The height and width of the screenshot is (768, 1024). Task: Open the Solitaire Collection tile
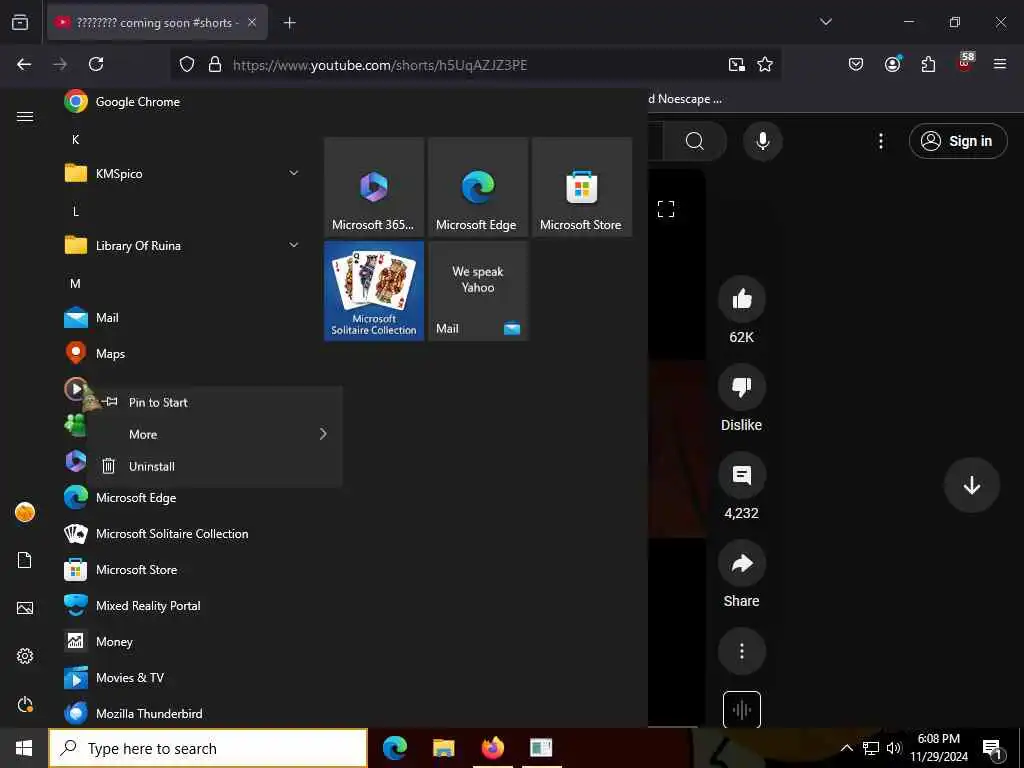pos(374,291)
